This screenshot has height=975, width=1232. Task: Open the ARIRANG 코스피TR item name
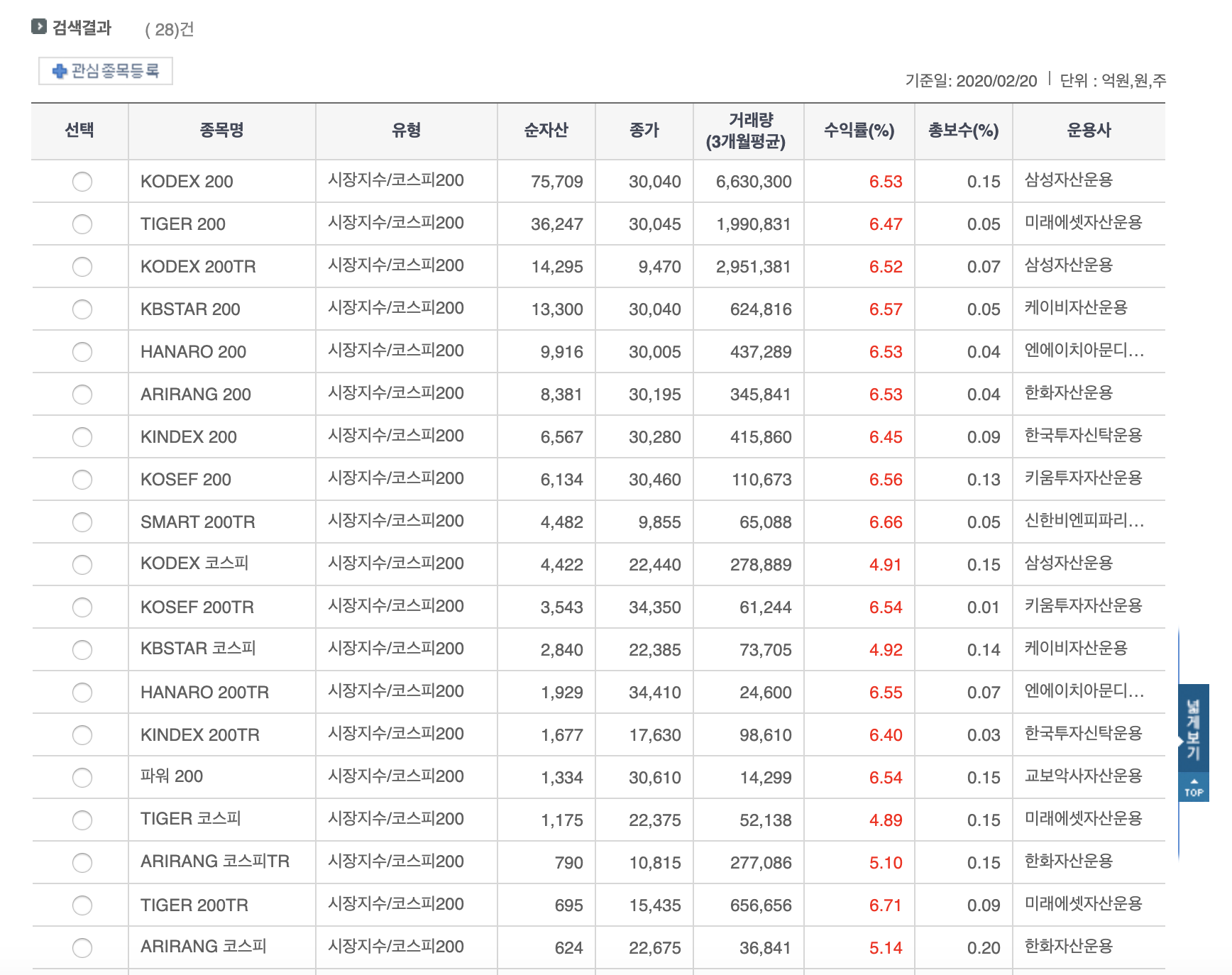click(x=215, y=862)
